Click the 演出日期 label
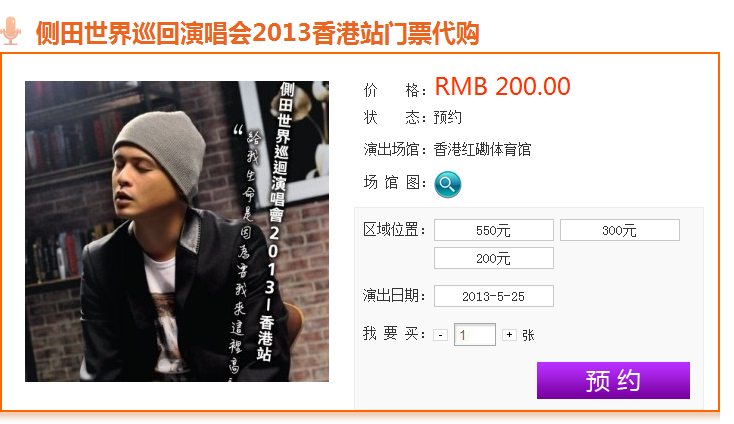Image resolution: width=734 pixels, height=424 pixels. click(x=395, y=296)
